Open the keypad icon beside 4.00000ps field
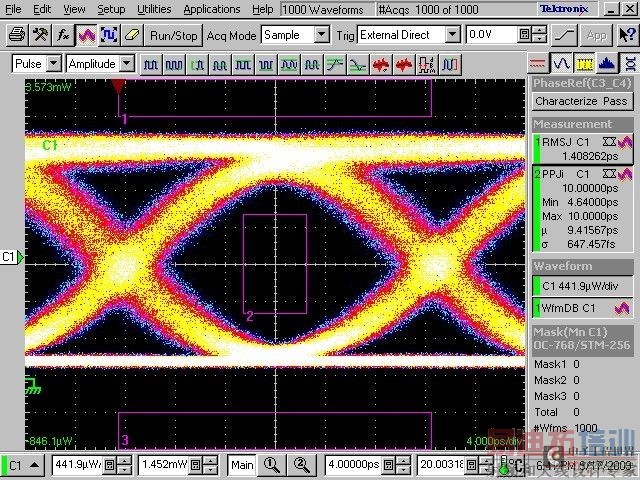 pos(390,465)
